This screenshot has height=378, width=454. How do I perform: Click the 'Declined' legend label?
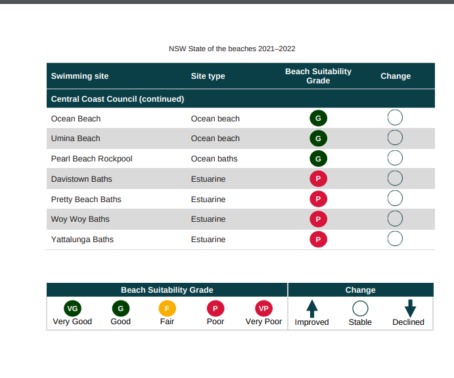(x=408, y=322)
